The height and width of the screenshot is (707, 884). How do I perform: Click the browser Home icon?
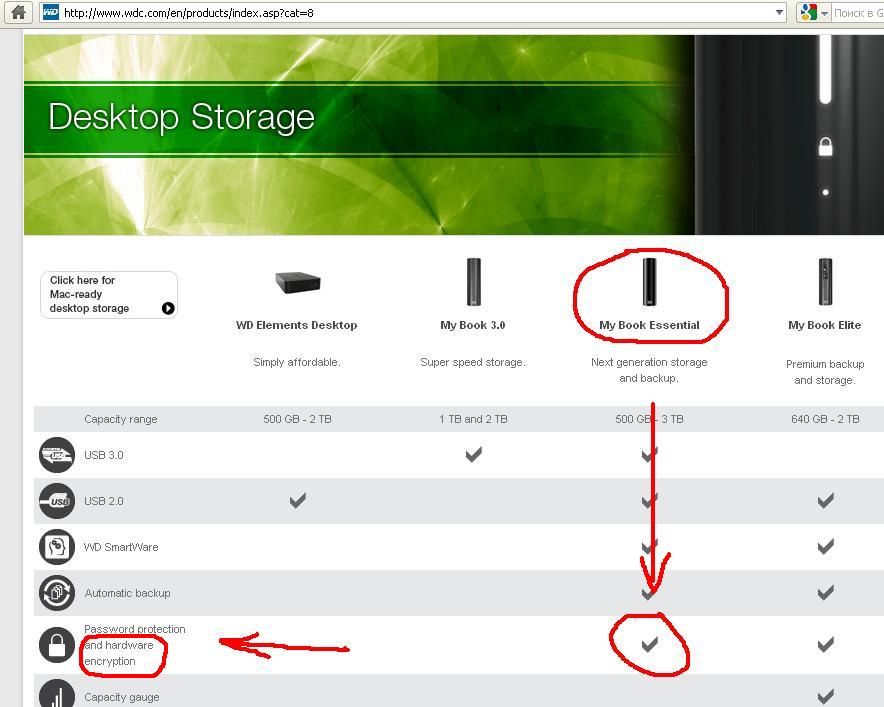point(19,12)
